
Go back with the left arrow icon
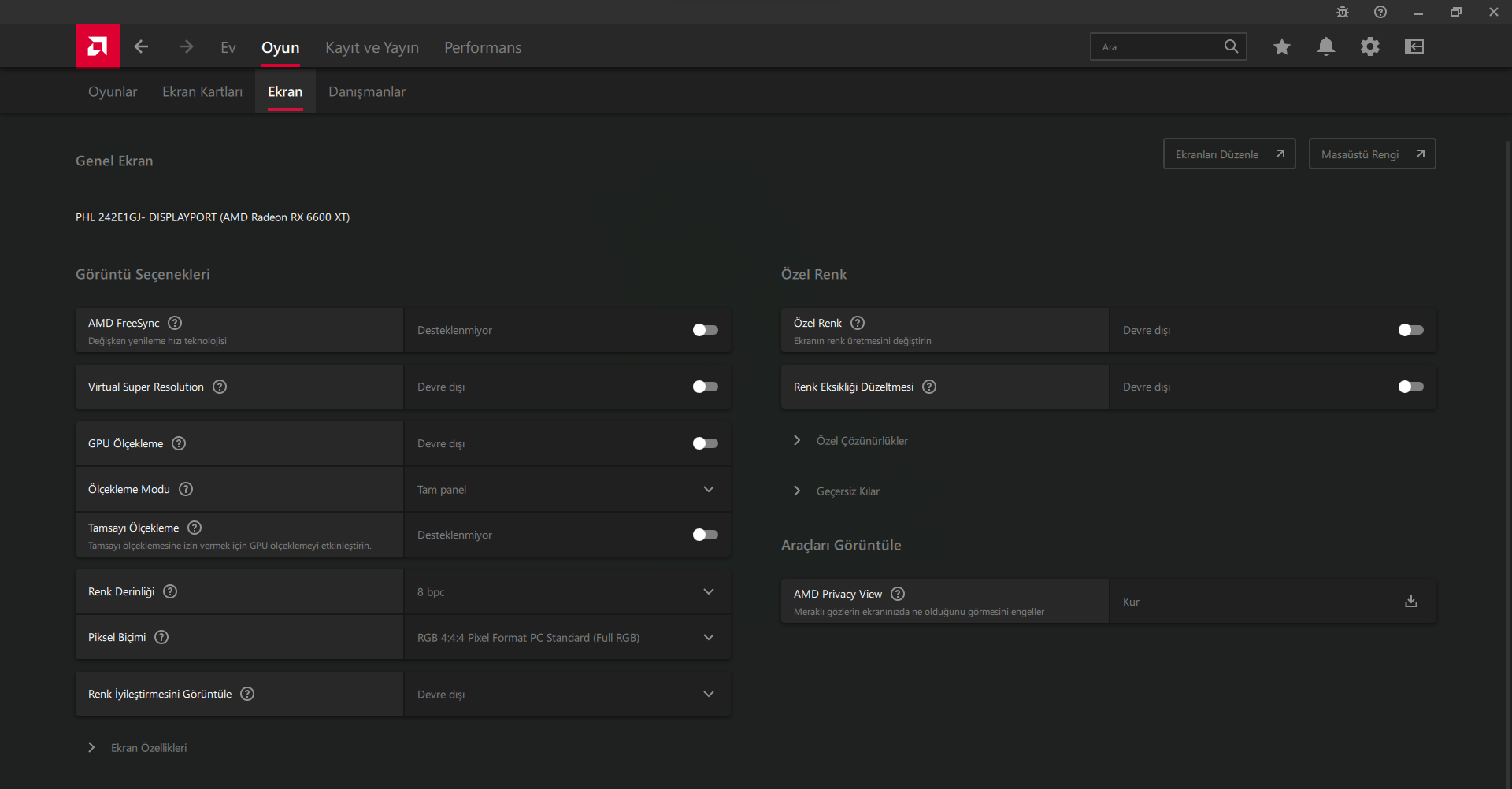point(141,46)
